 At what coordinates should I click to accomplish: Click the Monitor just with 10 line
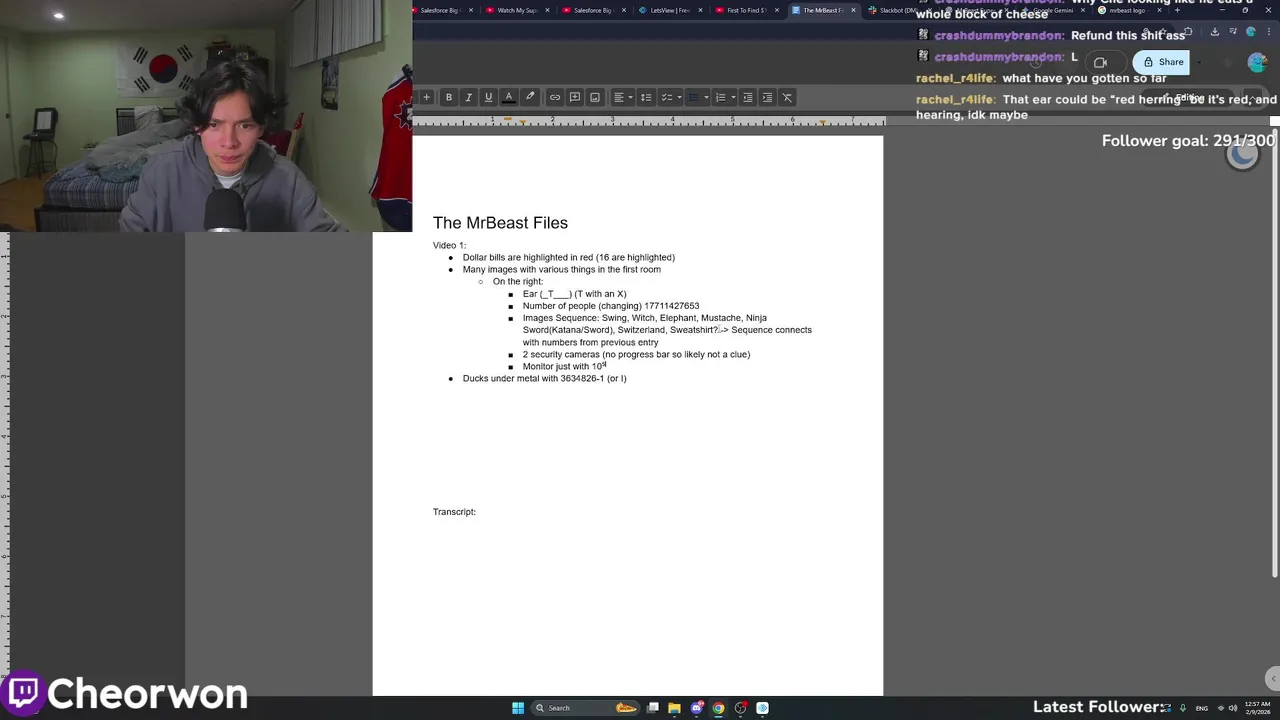coord(565,366)
